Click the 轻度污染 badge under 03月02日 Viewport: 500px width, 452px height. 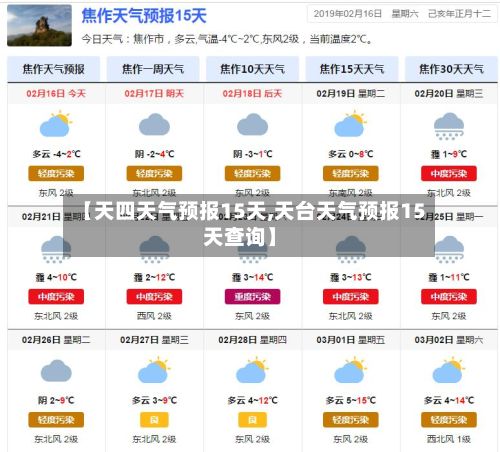point(449,420)
